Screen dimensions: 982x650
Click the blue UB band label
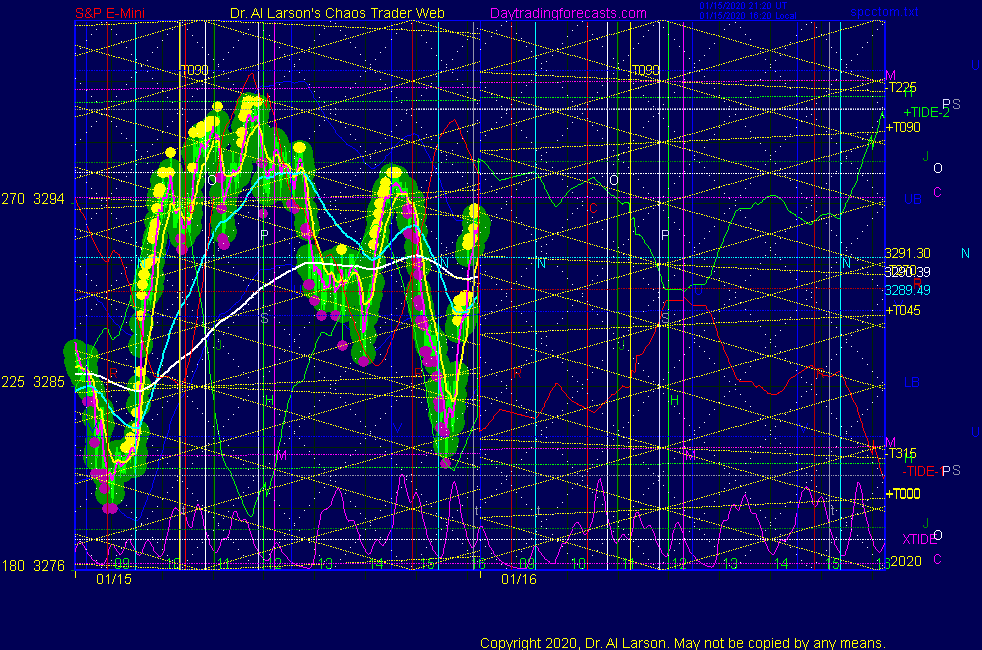click(913, 199)
